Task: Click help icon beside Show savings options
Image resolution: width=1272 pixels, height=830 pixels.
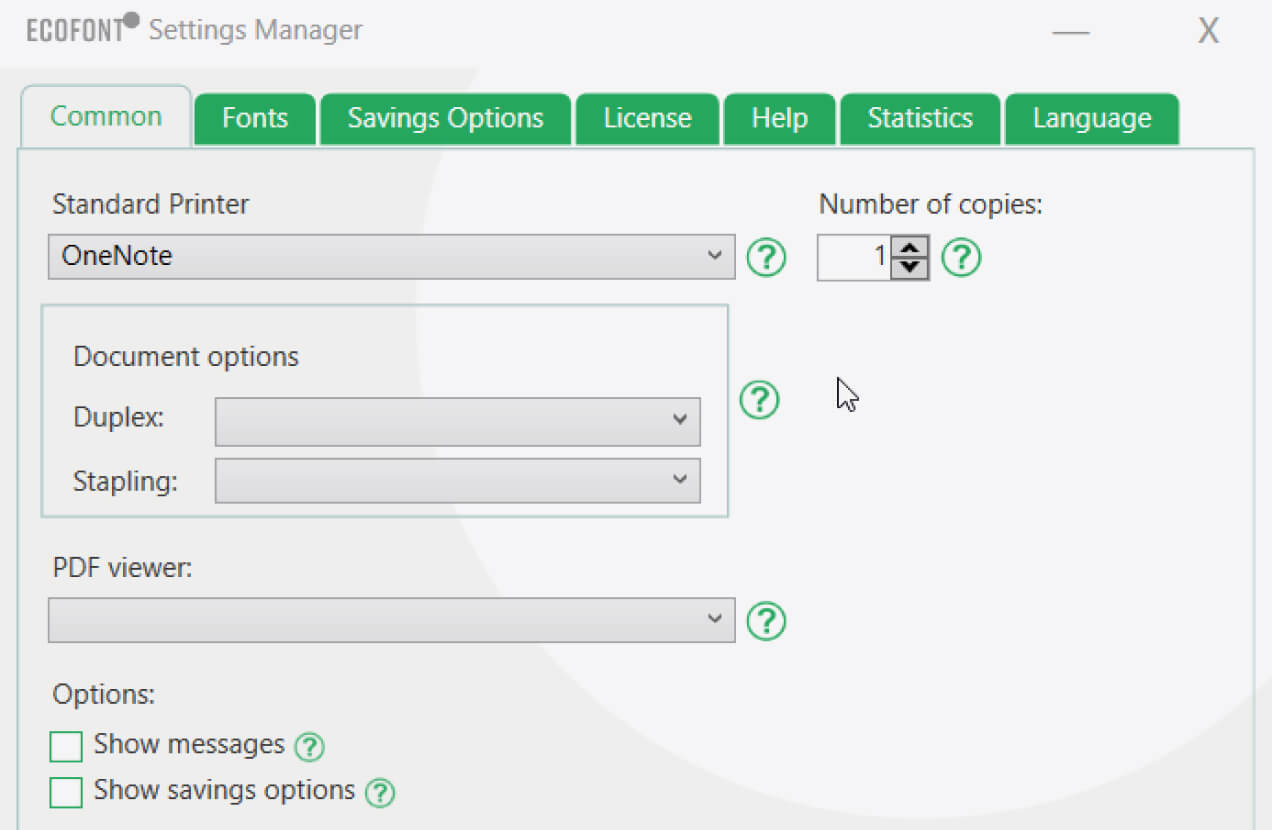Action: click(x=379, y=793)
